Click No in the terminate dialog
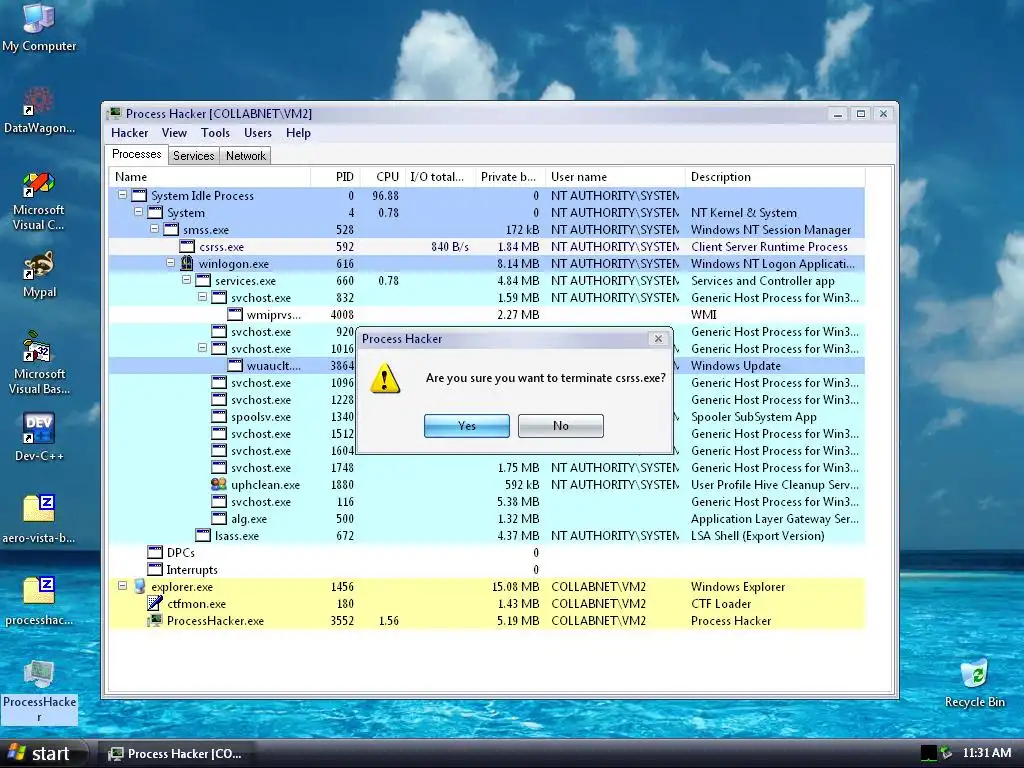The height and width of the screenshot is (768, 1024). [x=560, y=426]
